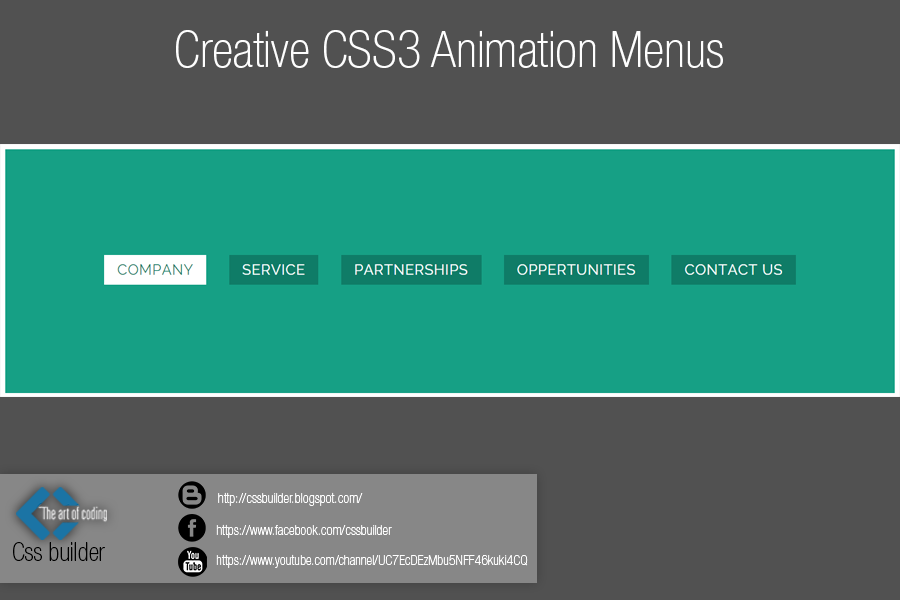The image size is (900, 600).
Task: Click the Blogger social icon
Action: pos(191,495)
